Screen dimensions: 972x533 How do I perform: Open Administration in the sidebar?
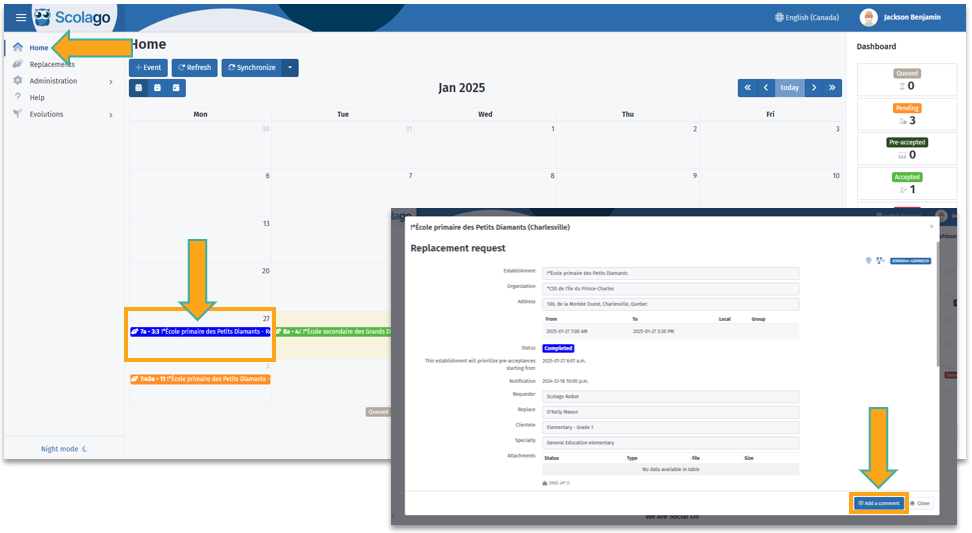(x=53, y=81)
